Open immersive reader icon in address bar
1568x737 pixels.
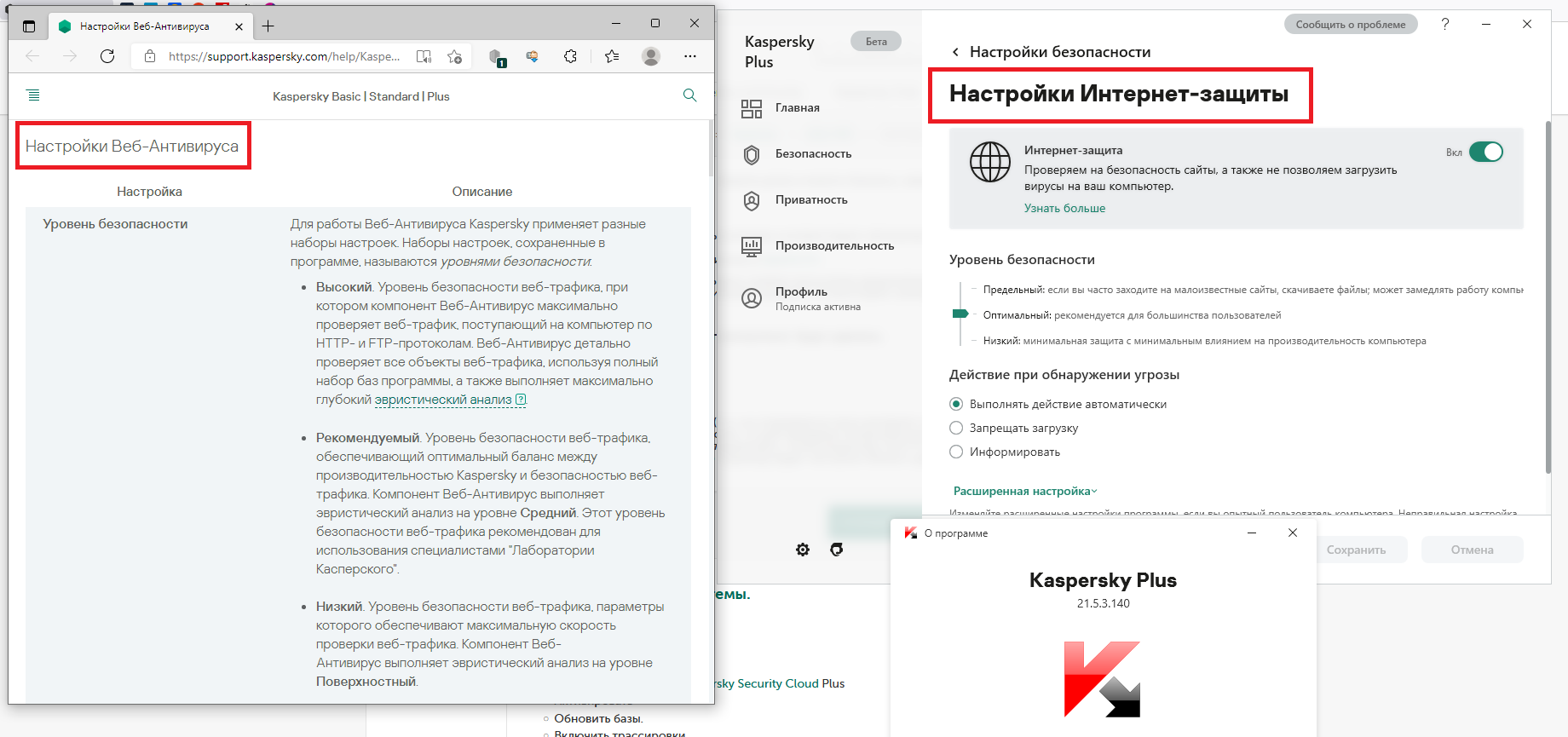click(x=424, y=56)
